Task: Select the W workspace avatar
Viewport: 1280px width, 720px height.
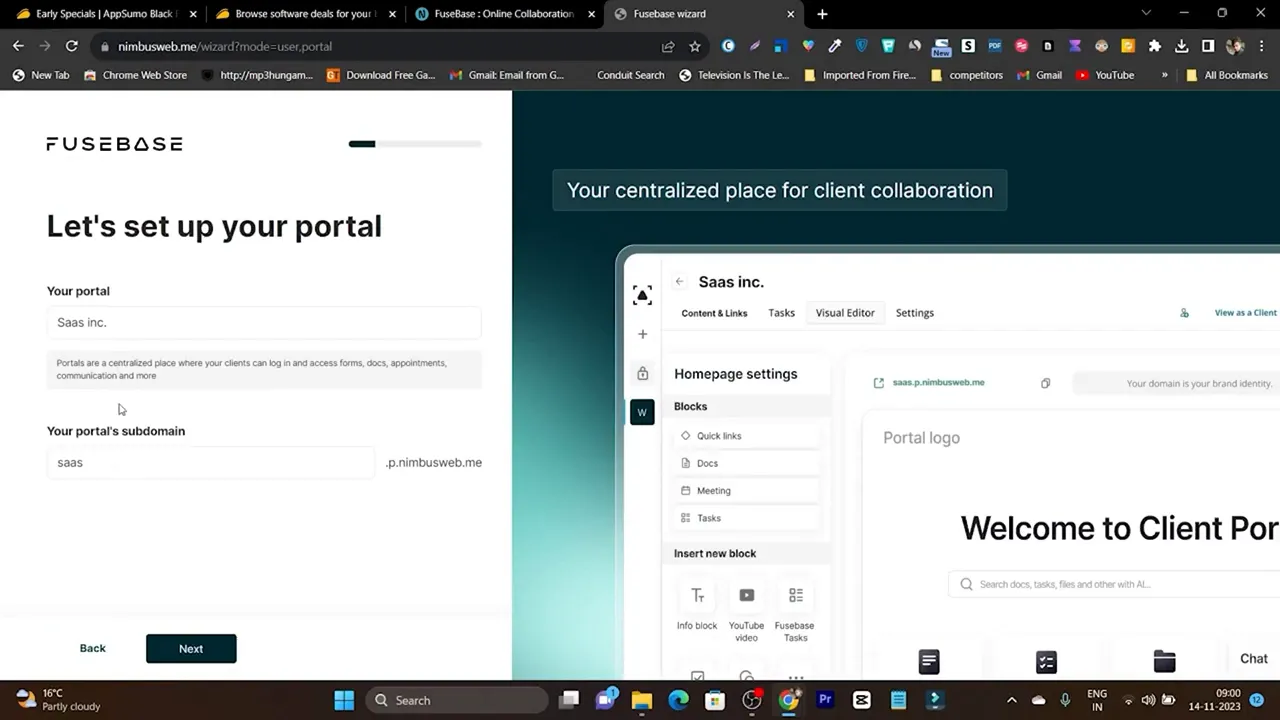Action: pyautogui.click(x=642, y=412)
